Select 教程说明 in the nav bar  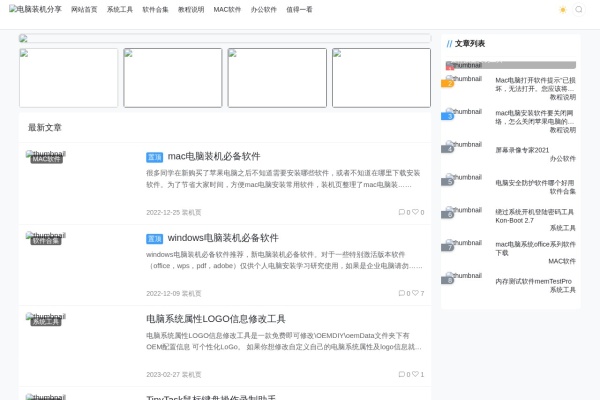click(191, 10)
